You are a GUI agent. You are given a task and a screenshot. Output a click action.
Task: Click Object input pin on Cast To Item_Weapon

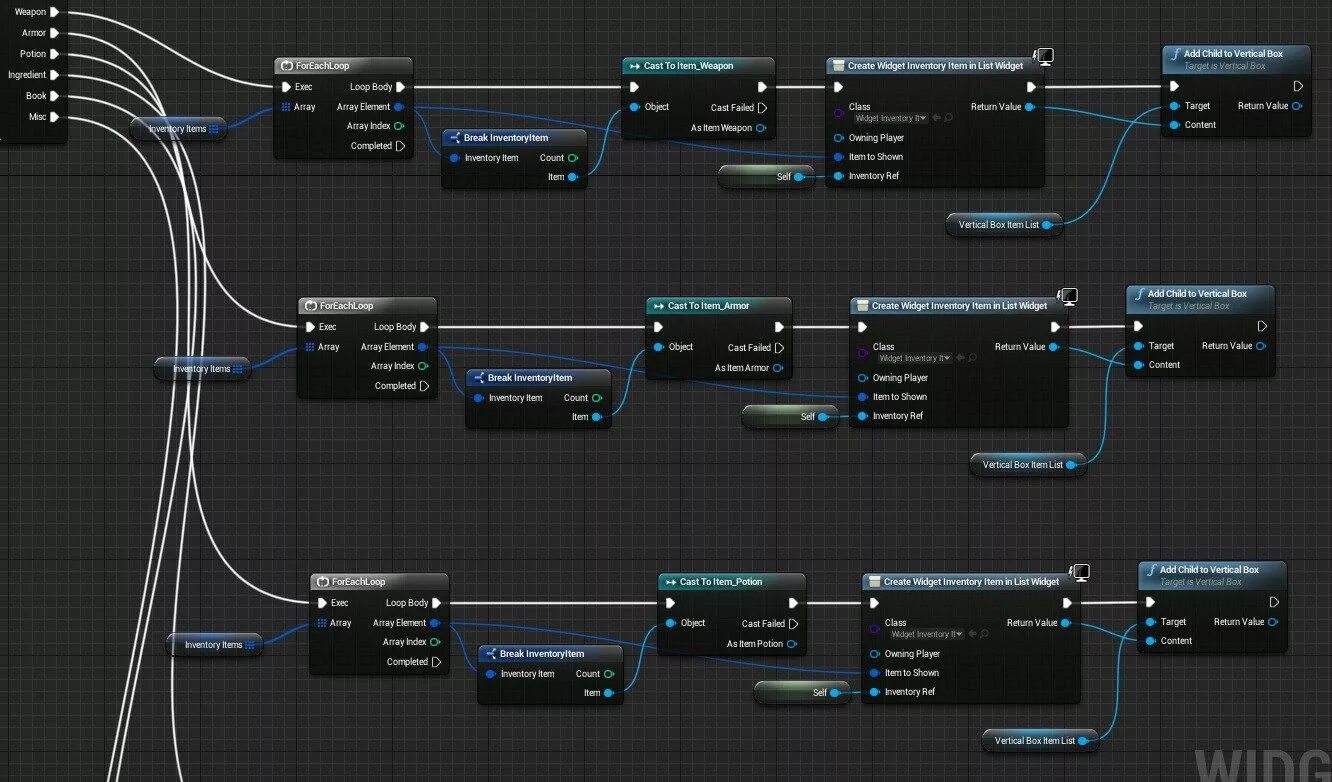click(x=634, y=107)
